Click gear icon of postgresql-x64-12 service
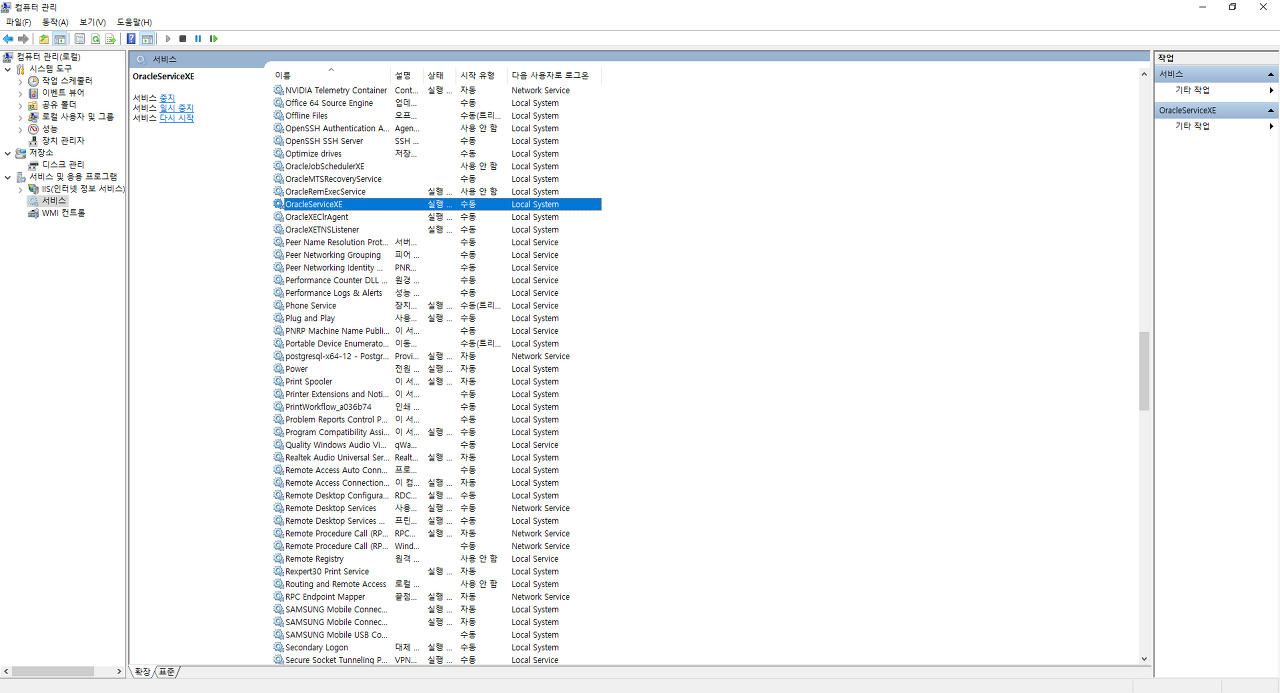This screenshot has width=1280, height=693. coord(279,356)
